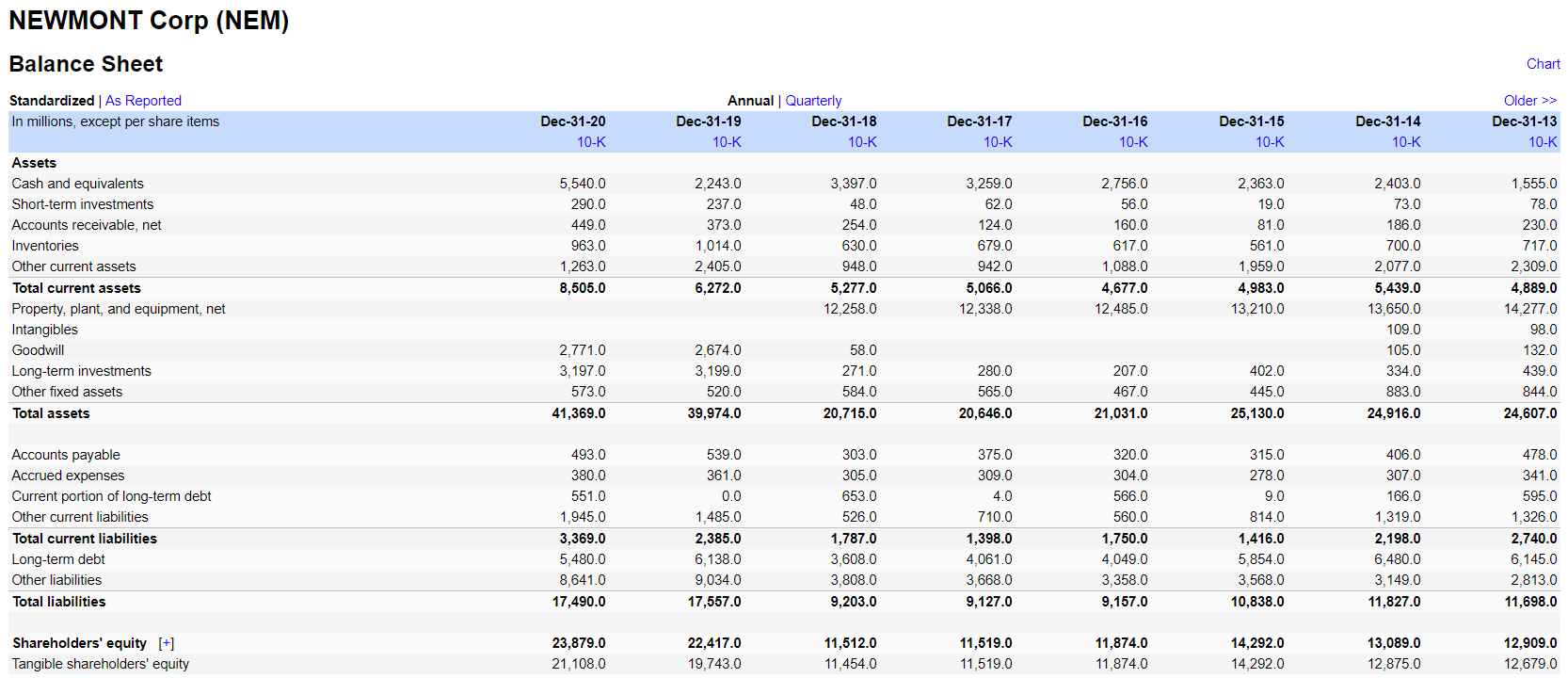Click the Older >> link

1530,101
